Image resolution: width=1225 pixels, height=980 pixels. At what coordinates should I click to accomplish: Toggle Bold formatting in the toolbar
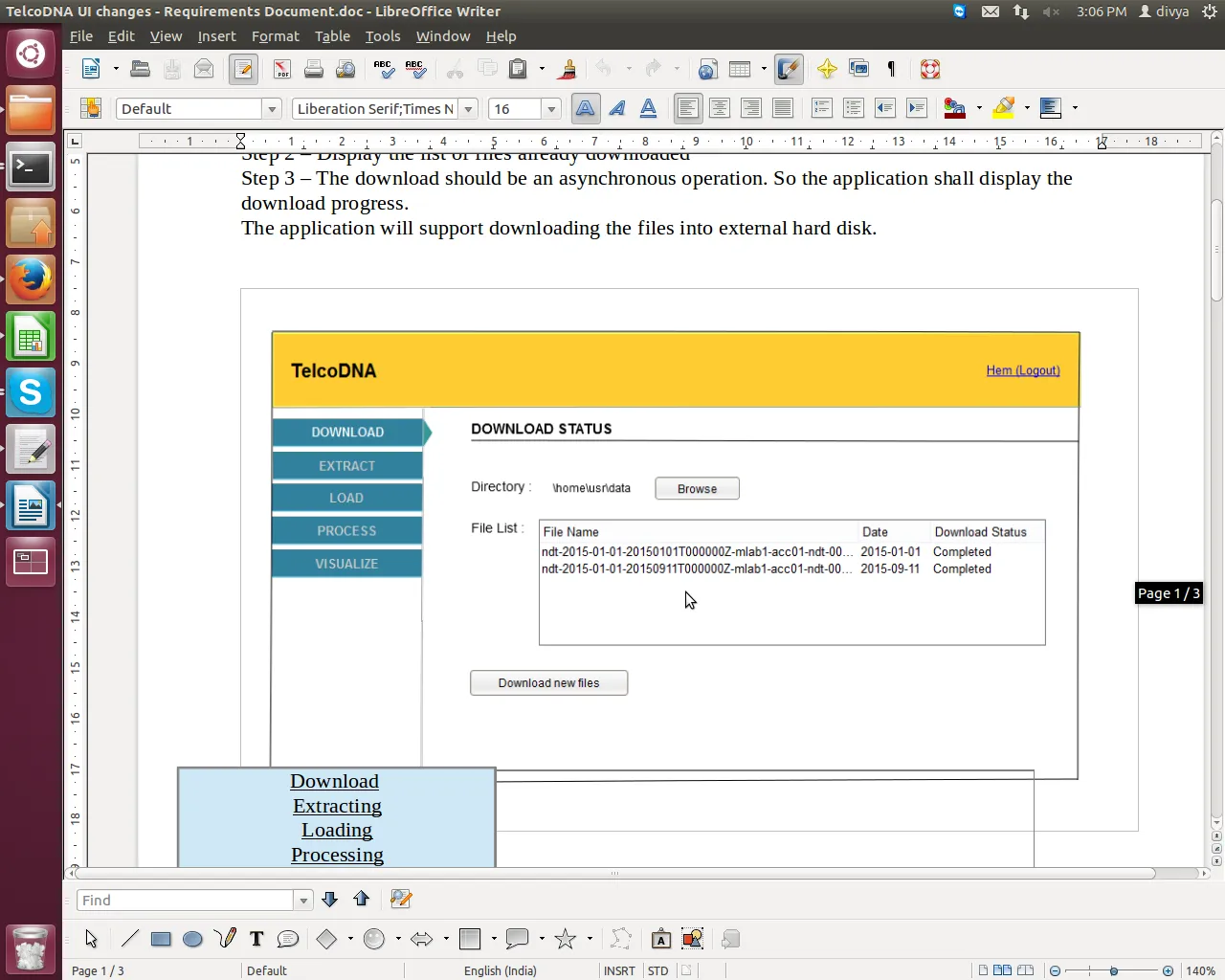pos(585,108)
